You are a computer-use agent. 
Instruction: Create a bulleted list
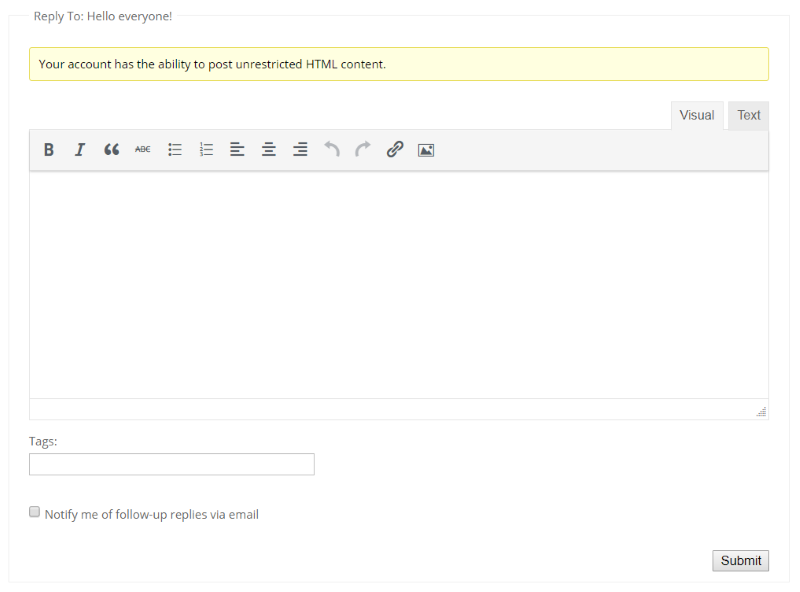pos(174,150)
